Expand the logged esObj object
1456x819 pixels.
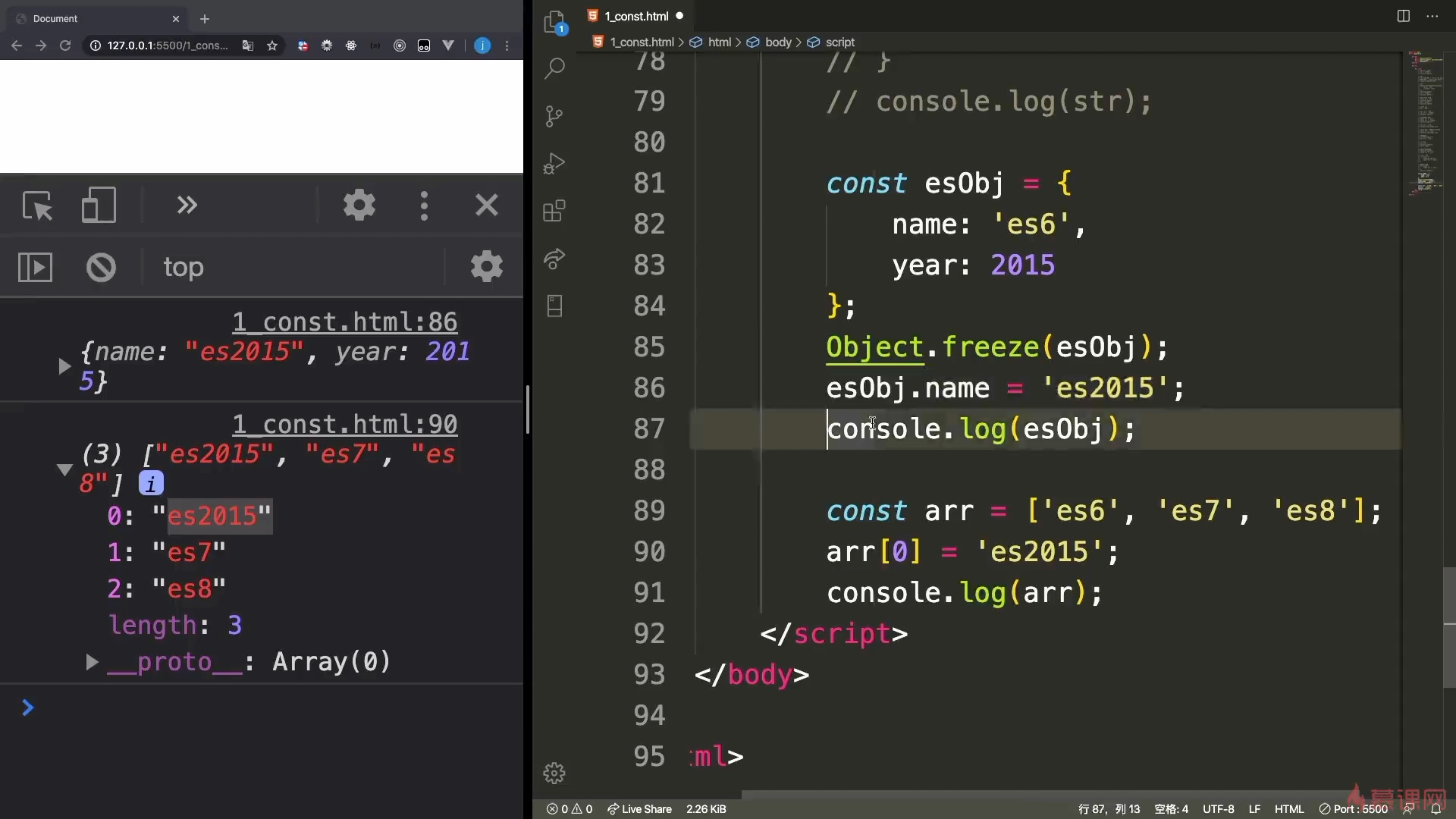click(64, 366)
